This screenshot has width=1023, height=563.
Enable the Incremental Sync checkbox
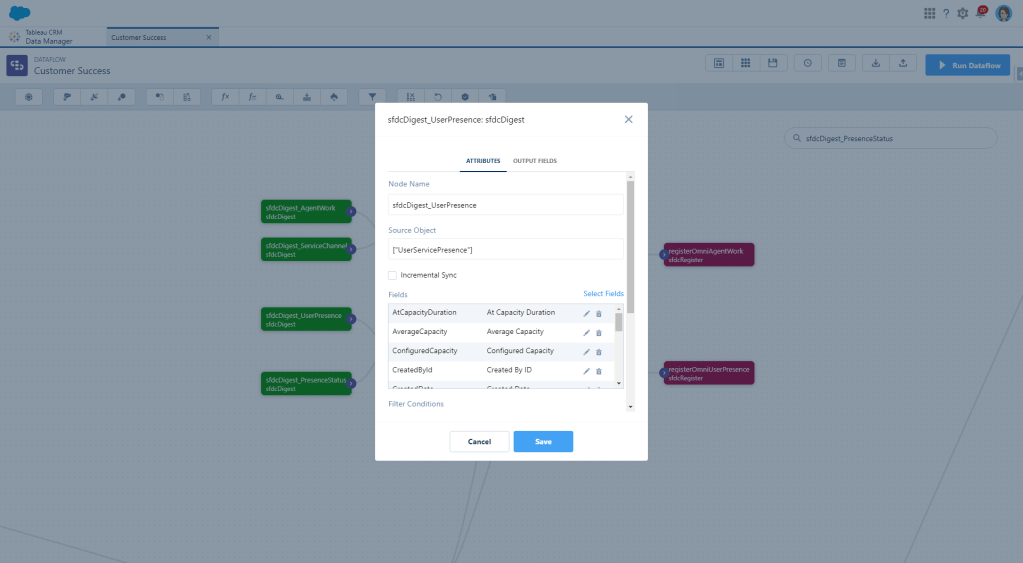[x=393, y=275]
